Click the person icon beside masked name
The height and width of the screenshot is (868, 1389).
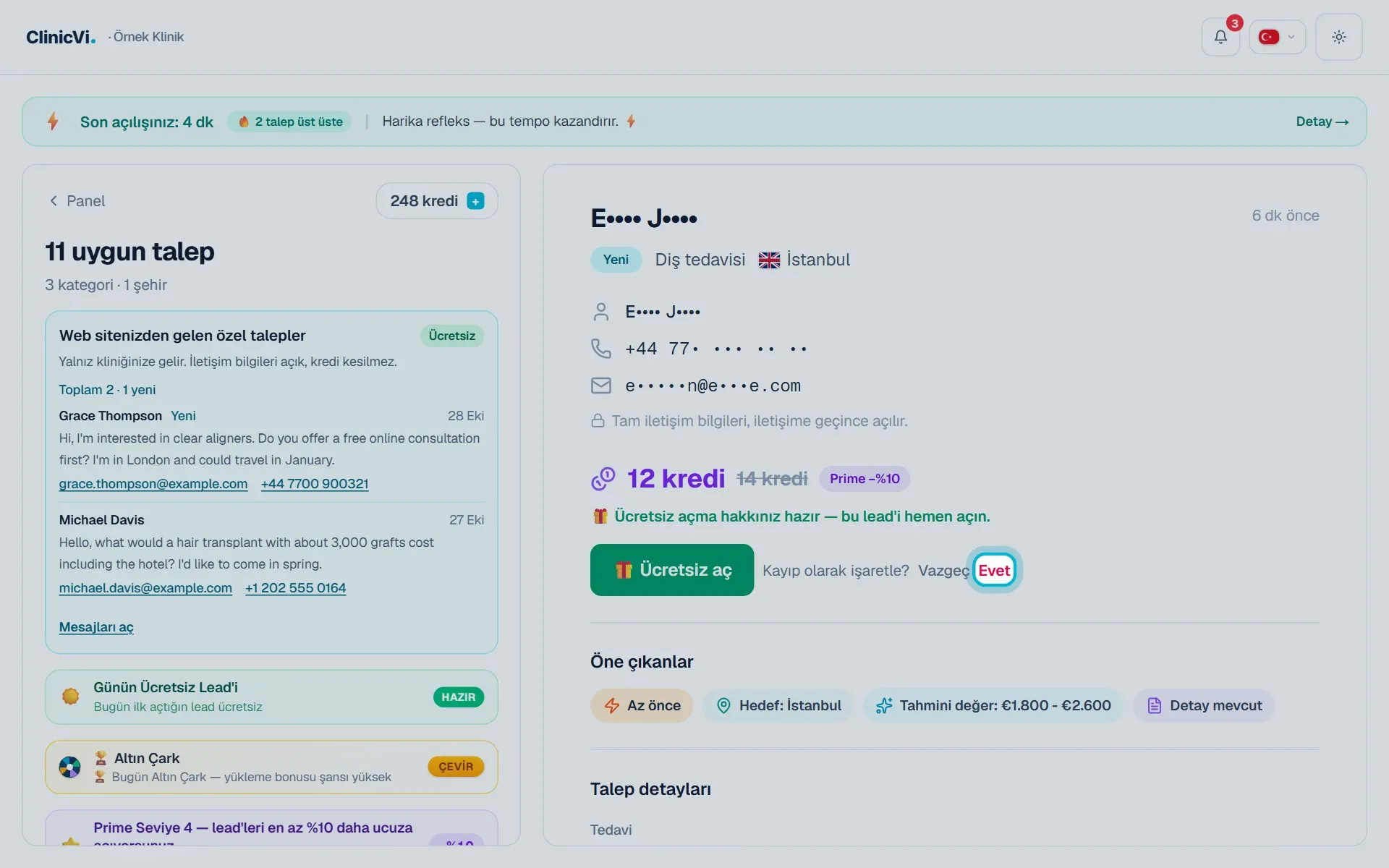click(x=601, y=312)
